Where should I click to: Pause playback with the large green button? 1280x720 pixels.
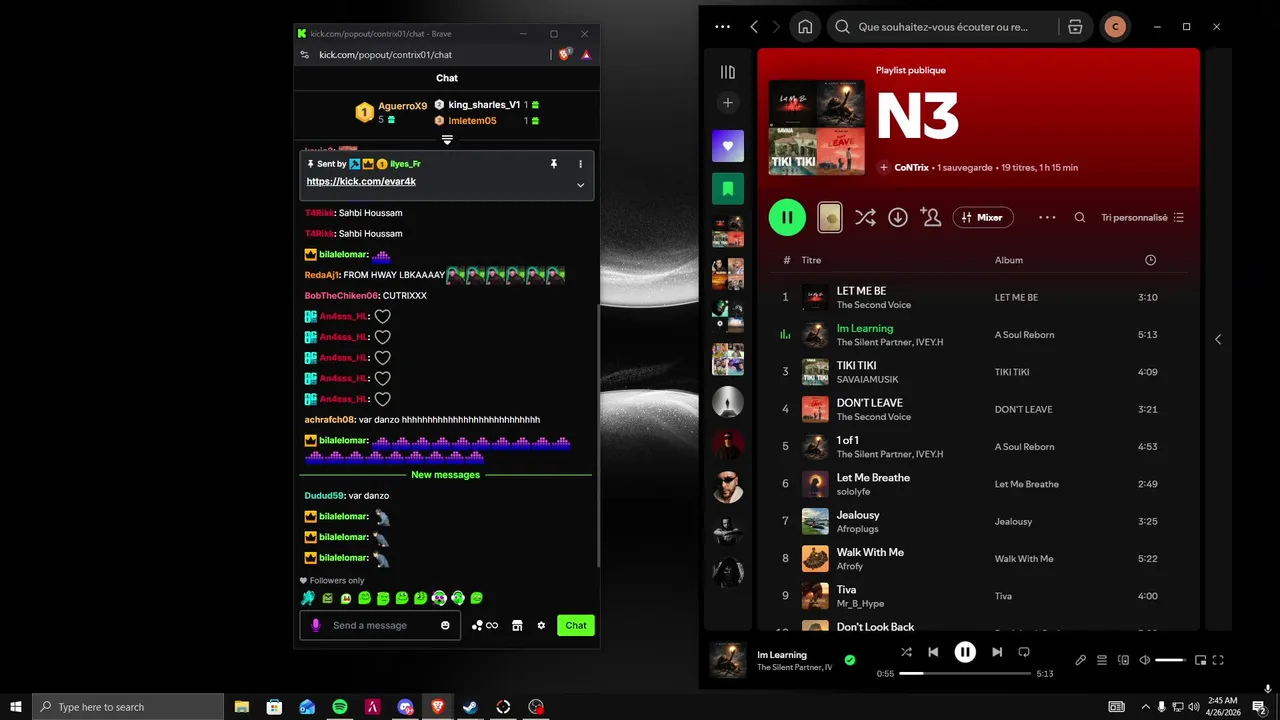(787, 217)
